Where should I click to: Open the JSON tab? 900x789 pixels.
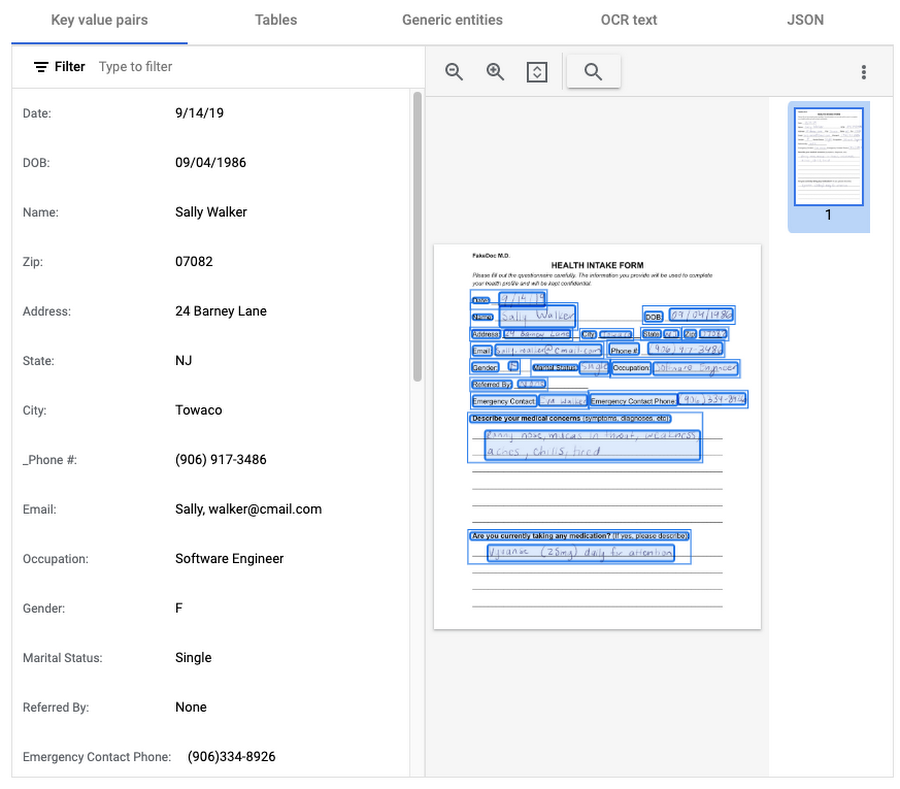pyautogui.click(x=805, y=20)
